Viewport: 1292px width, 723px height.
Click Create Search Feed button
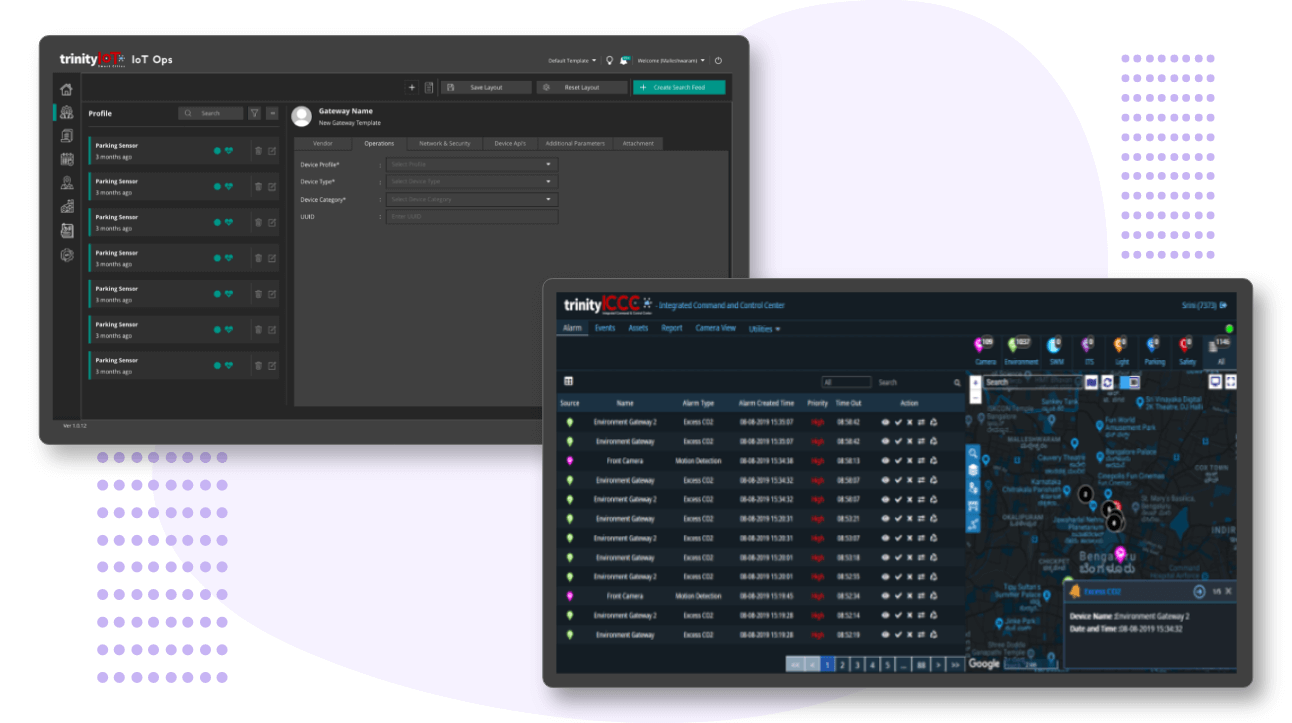[x=679, y=87]
